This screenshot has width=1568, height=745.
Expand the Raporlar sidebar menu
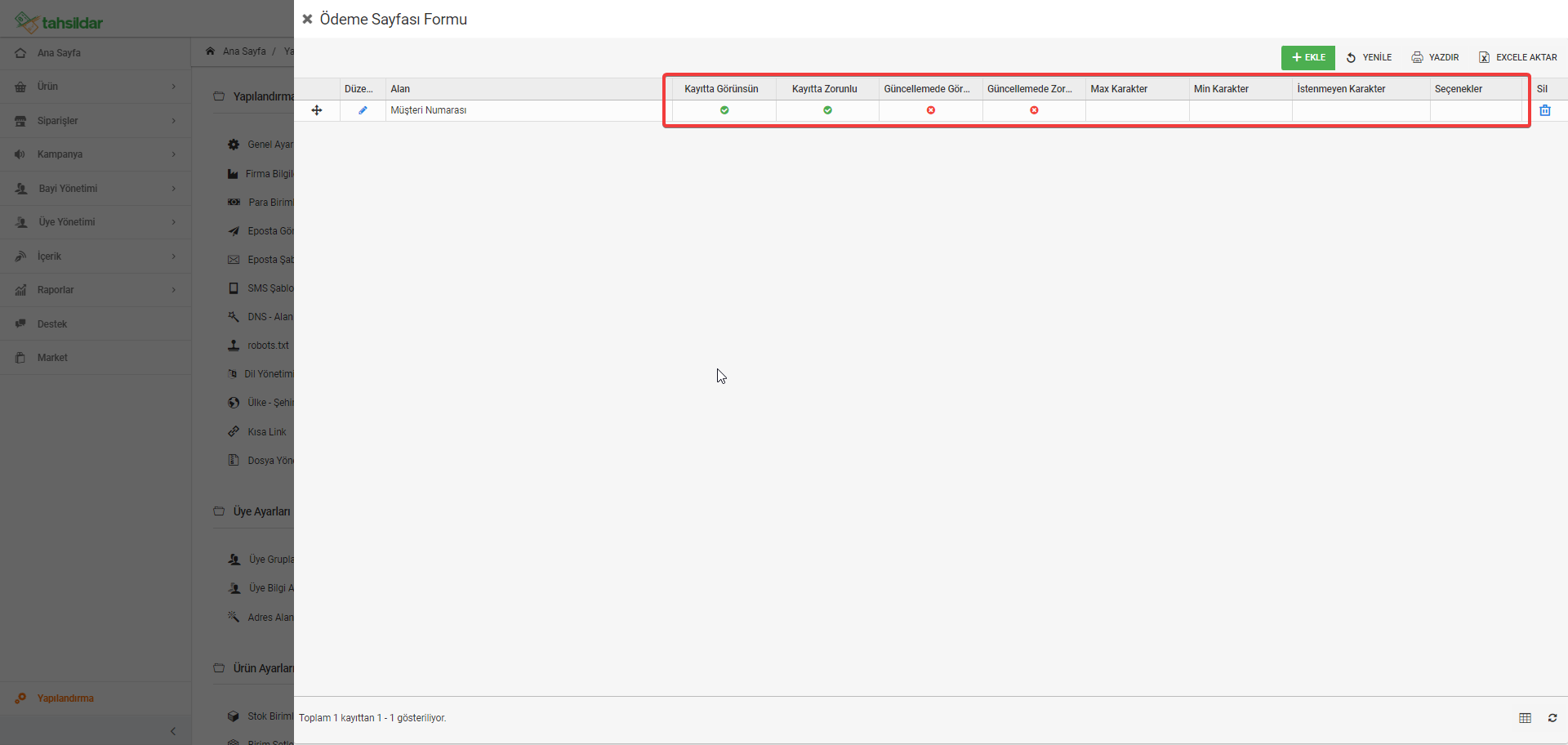(96, 290)
